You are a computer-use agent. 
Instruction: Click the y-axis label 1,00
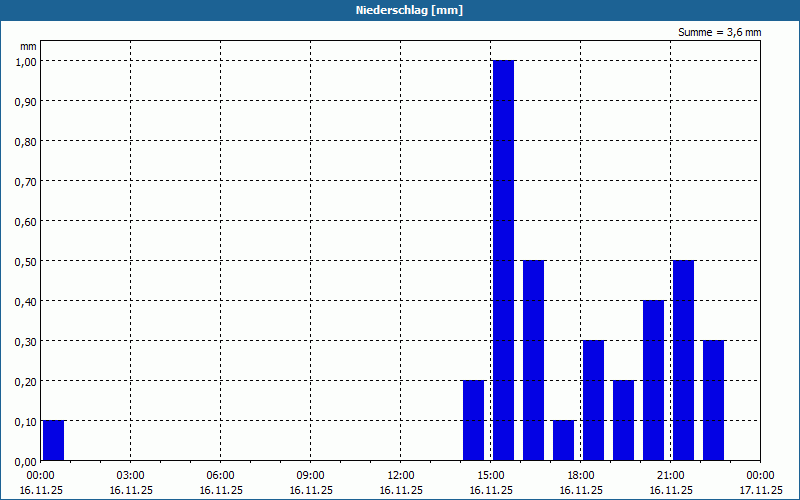[x=26, y=61]
